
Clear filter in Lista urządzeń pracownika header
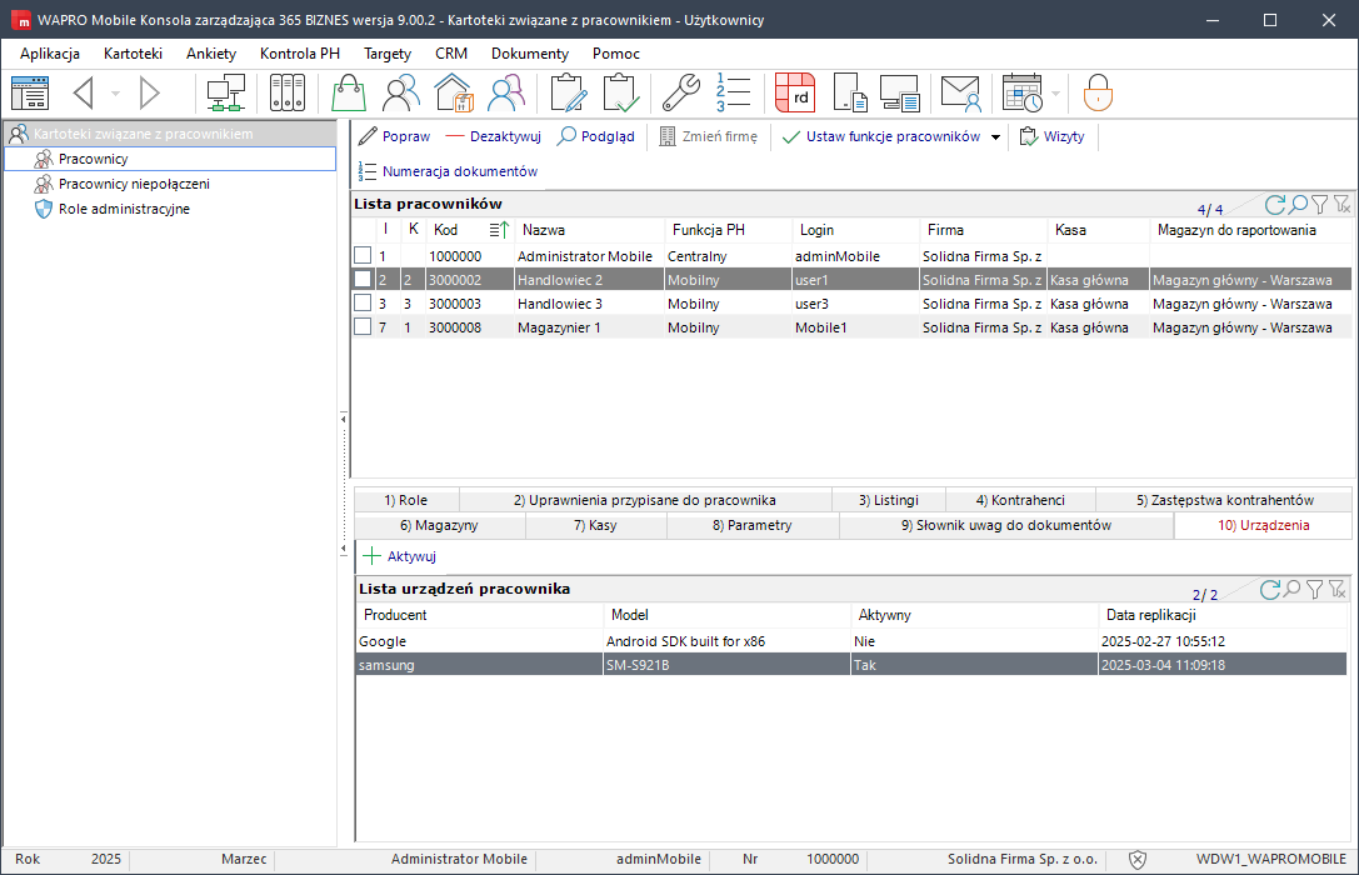pyautogui.click(x=1337, y=589)
